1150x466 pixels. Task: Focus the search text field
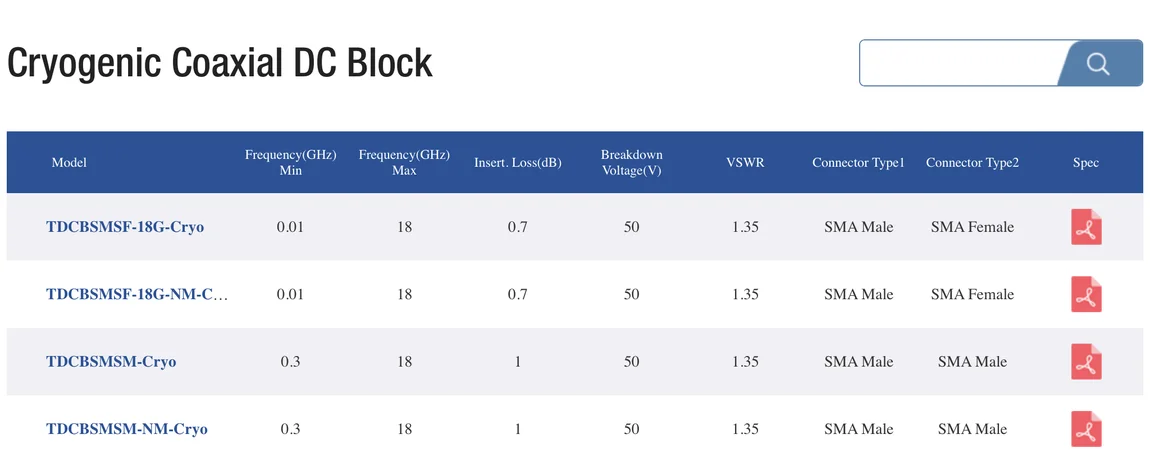coord(958,64)
